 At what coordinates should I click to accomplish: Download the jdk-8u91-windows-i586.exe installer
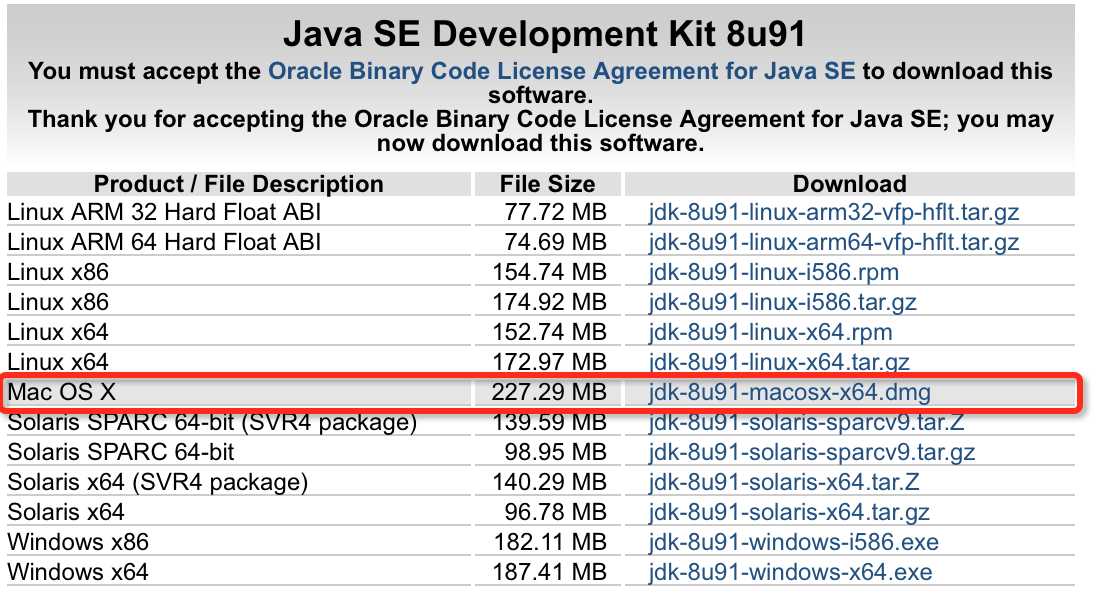[794, 542]
